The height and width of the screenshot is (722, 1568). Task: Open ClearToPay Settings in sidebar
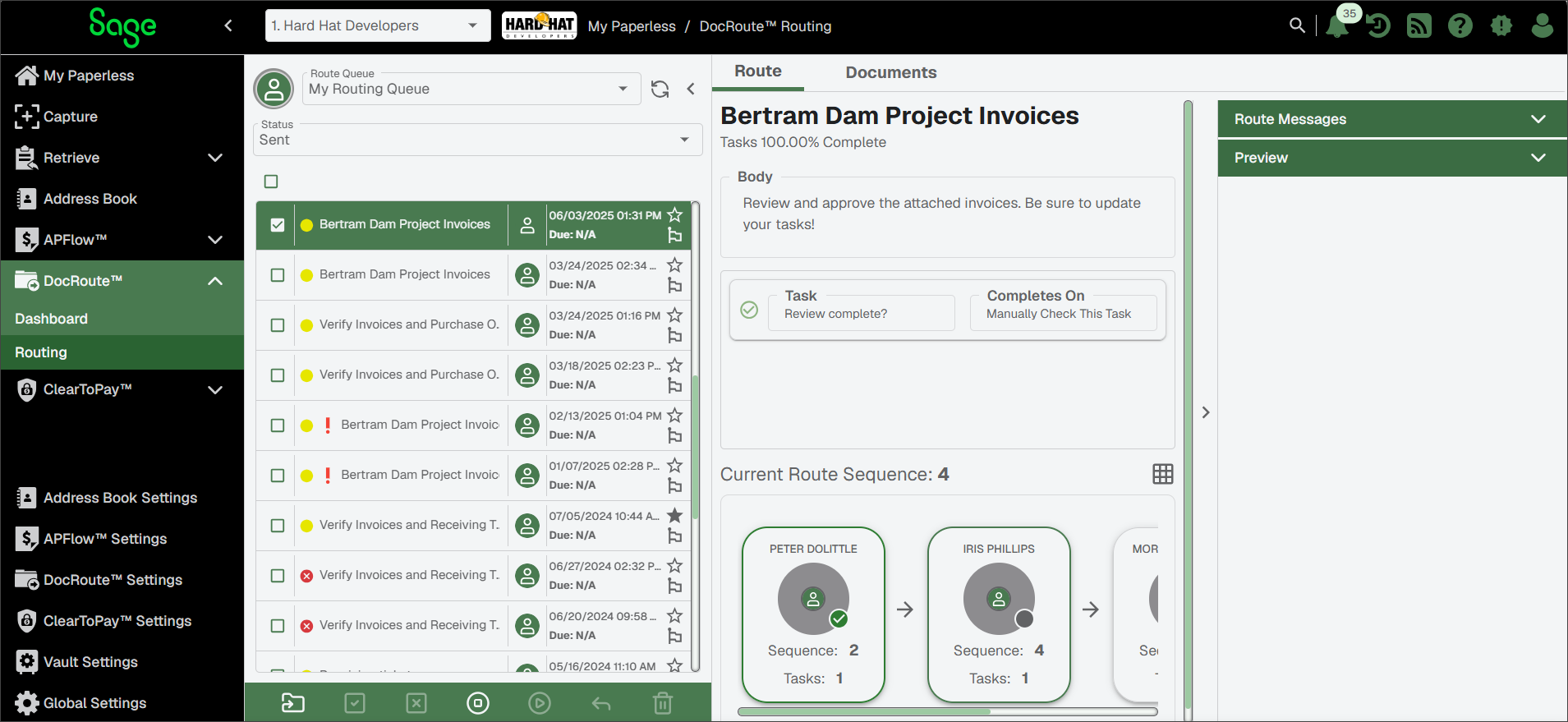point(122,621)
